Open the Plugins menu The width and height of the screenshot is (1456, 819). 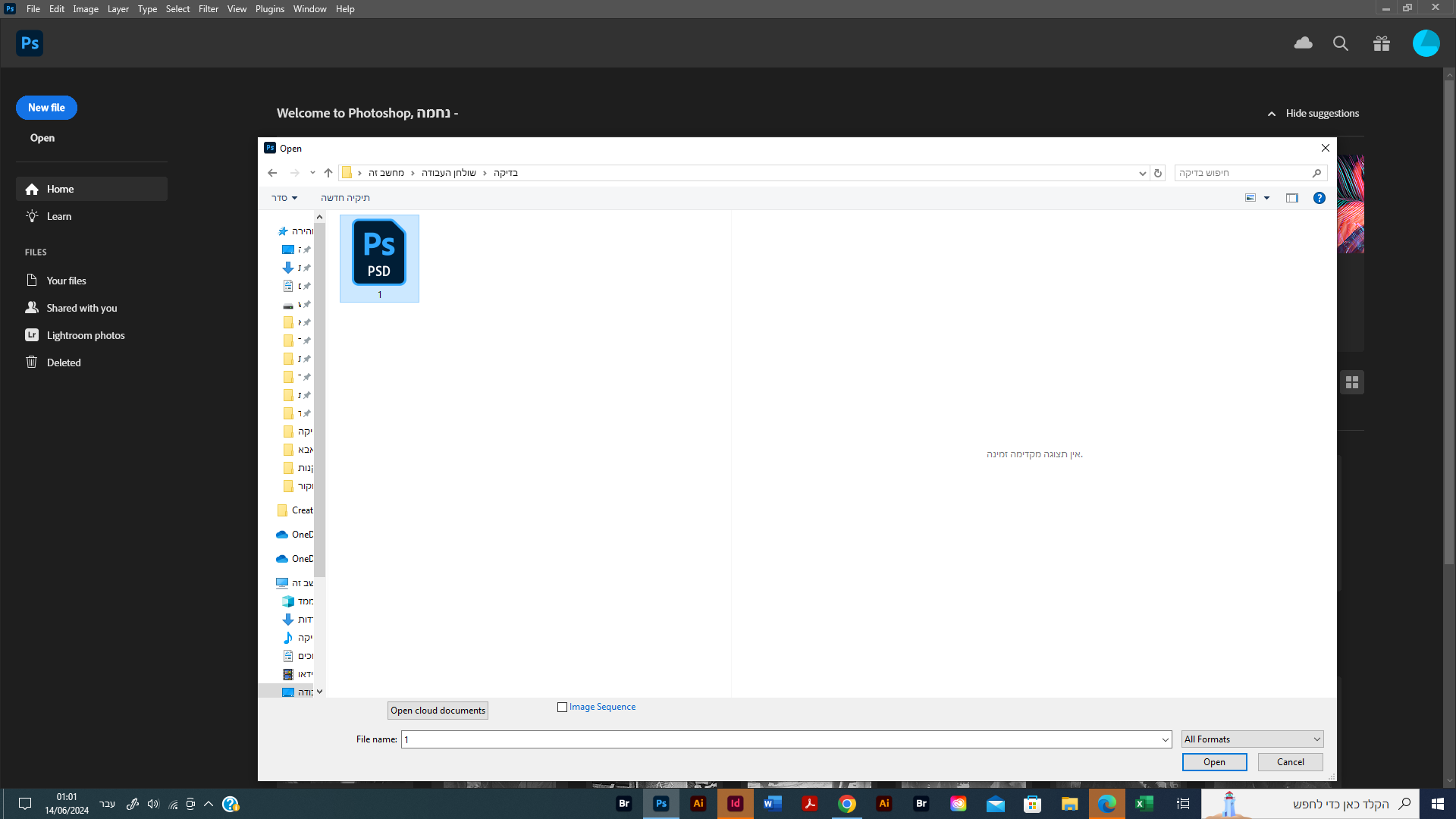[x=269, y=9]
